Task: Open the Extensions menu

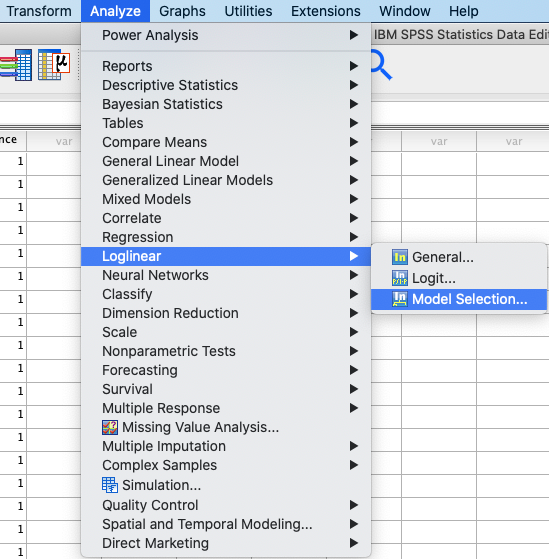Action: [x=325, y=11]
